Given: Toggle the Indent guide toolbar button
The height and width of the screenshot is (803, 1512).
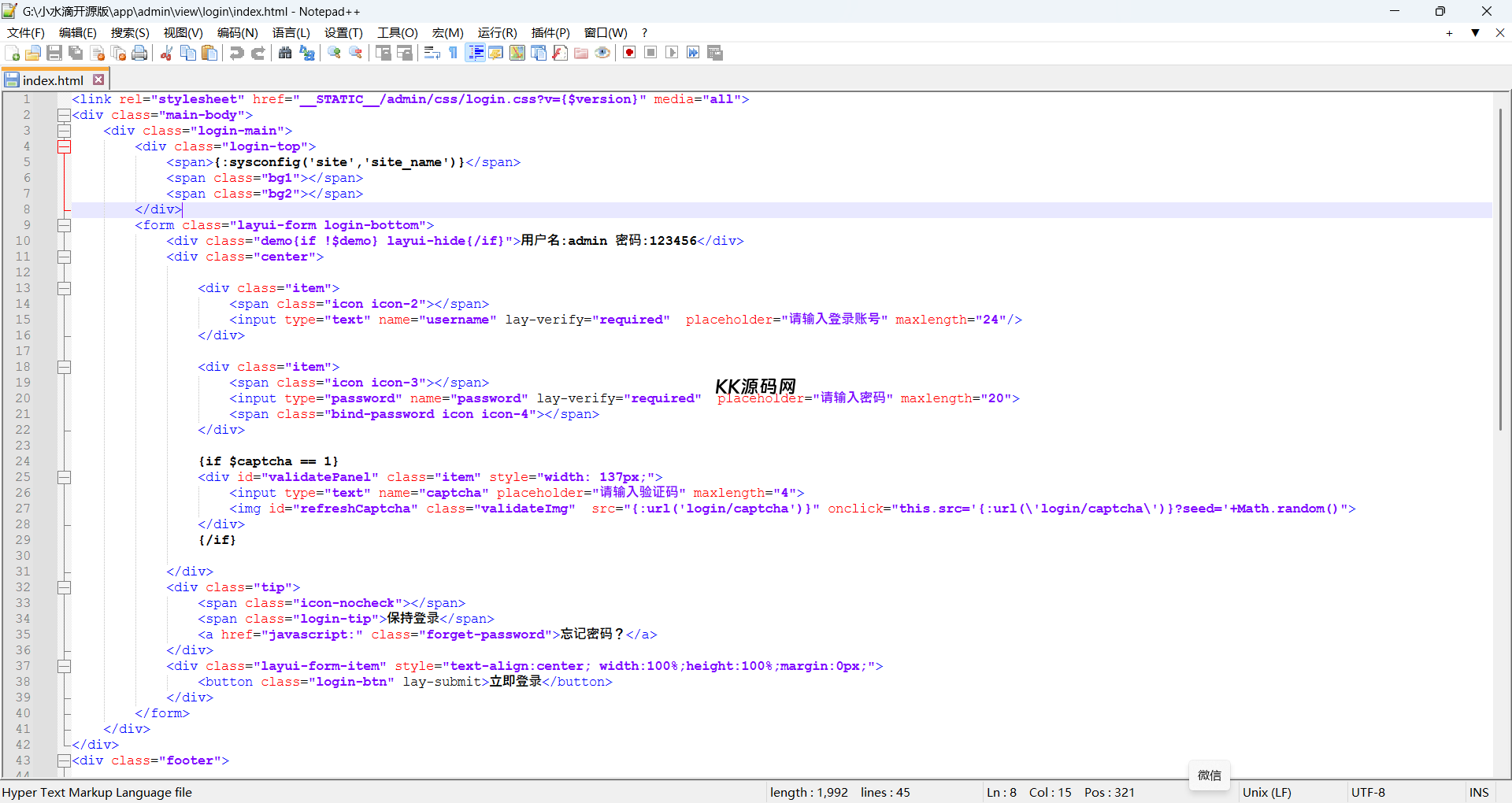Looking at the screenshot, I should tap(476, 53).
